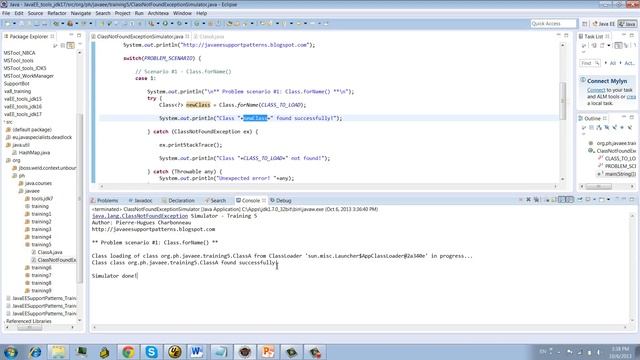Open the Search view tab
This screenshot has height=360, width=640.
click(215, 200)
